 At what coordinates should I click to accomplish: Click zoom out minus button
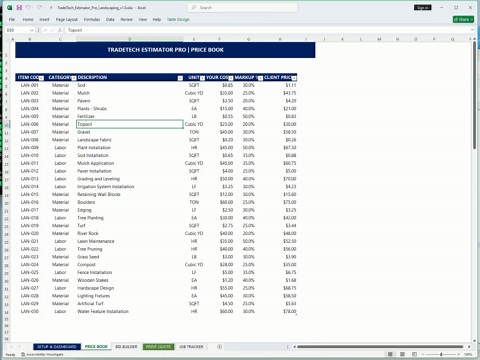[x=423, y=354]
